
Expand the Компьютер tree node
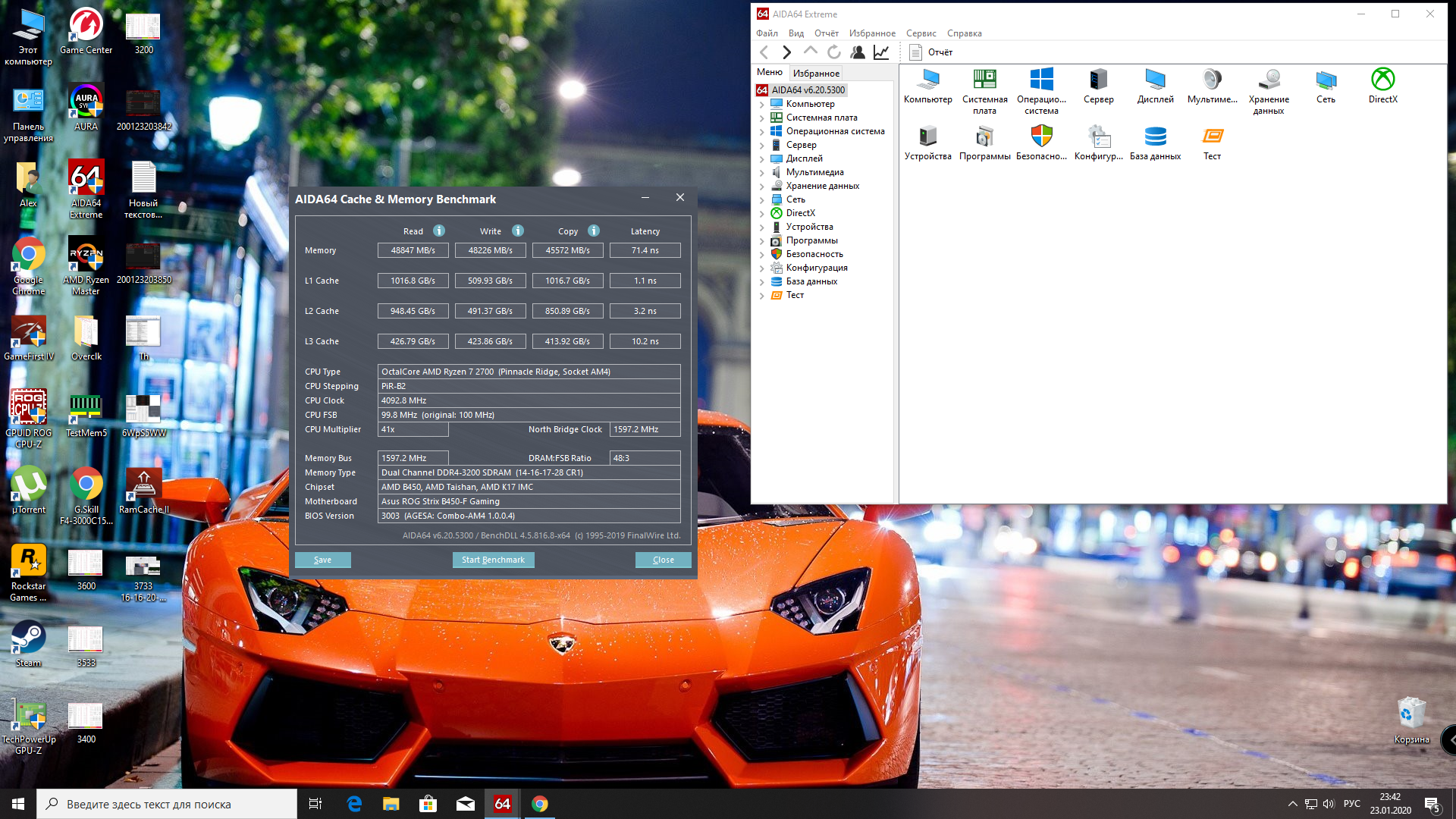[x=761, y=105]
